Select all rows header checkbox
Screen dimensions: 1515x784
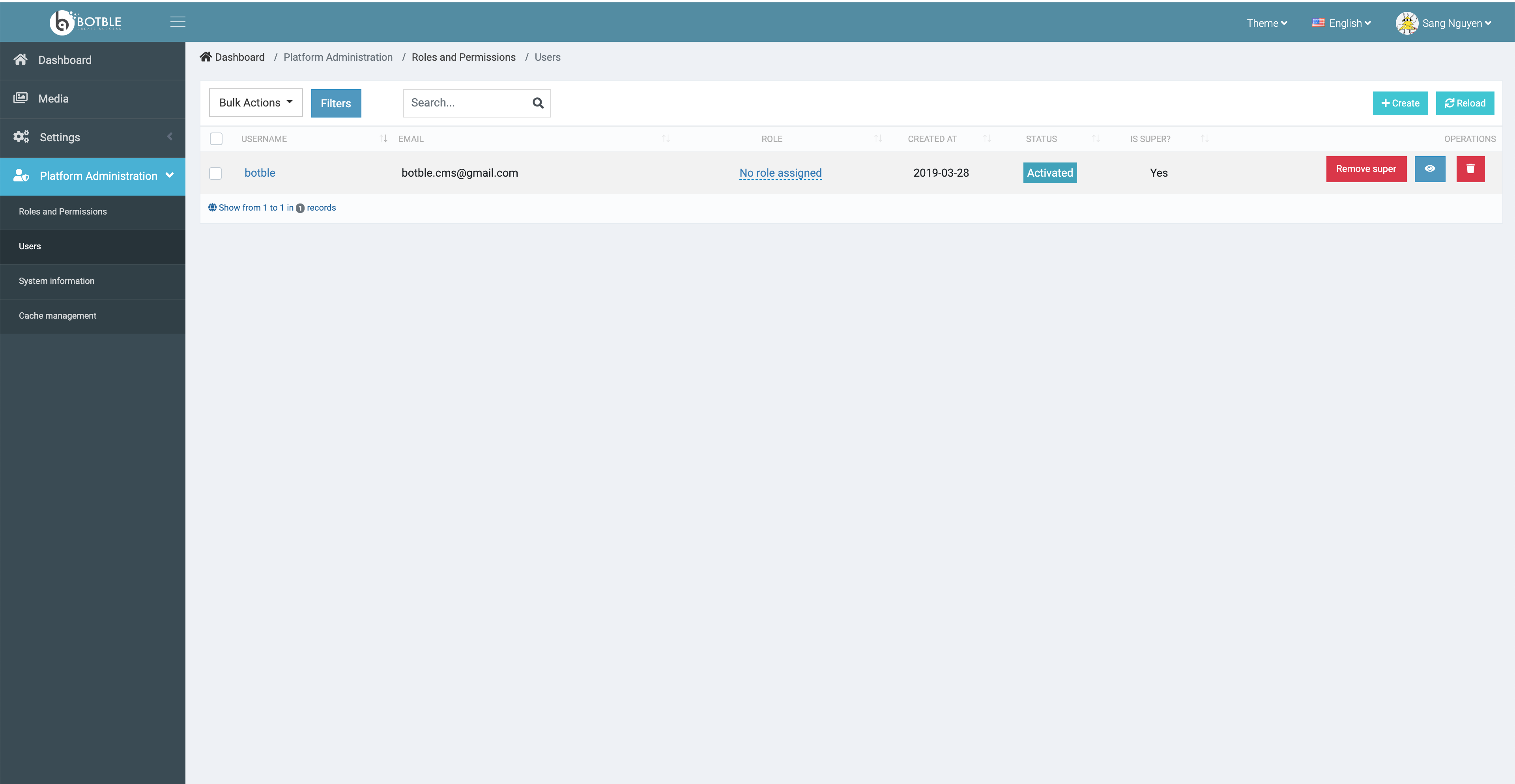(x=216, y=139)
